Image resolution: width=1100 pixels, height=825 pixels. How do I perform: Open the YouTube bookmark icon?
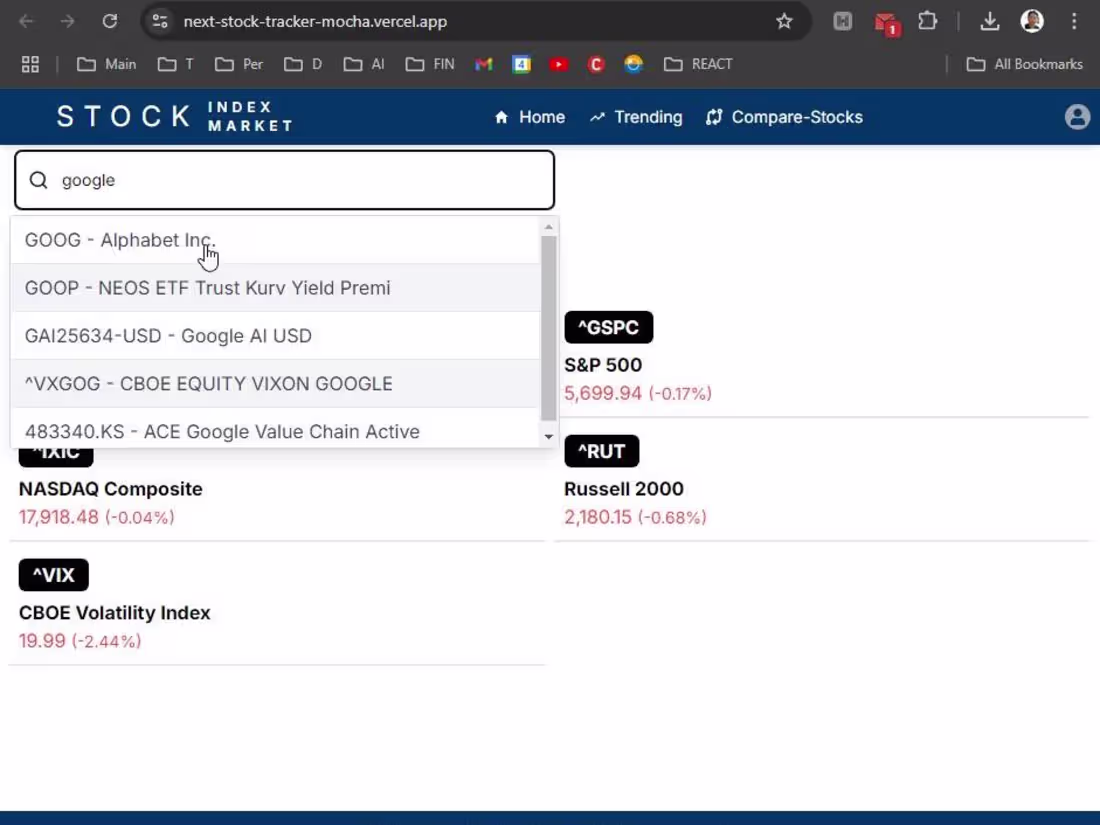(559, 65)
